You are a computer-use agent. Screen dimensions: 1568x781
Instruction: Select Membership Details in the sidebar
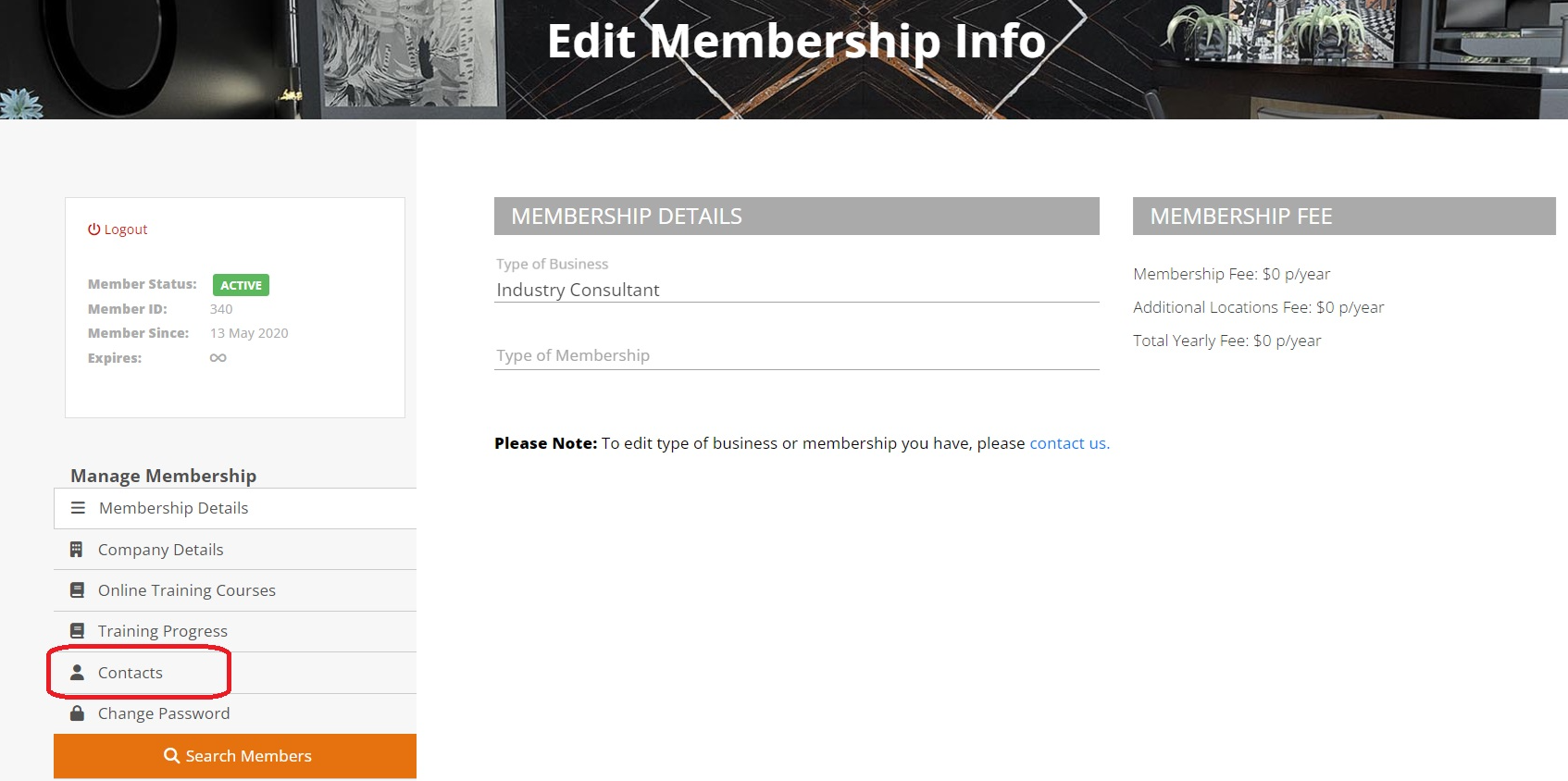point(173,507)
